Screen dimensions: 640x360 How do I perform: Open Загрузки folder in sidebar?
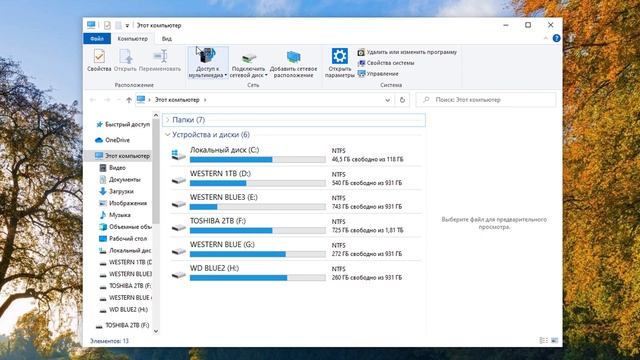pos(116,191)
